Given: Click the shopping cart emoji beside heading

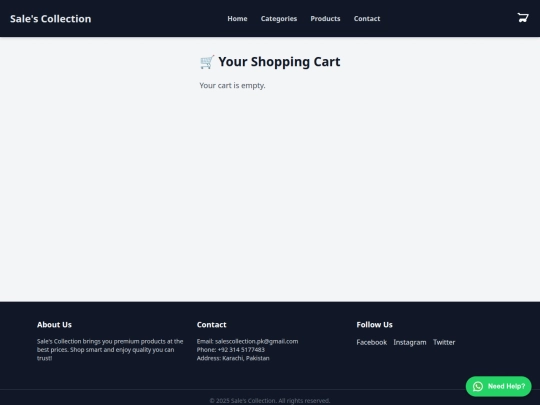Looking at the screenshot, I should (207, 62).
